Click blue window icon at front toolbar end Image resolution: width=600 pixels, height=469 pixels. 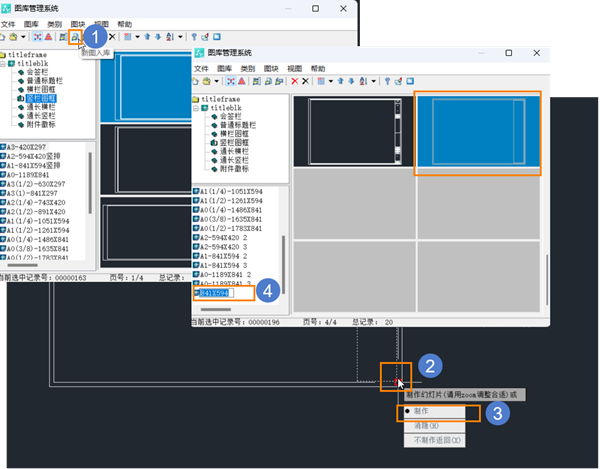point(410,81)
